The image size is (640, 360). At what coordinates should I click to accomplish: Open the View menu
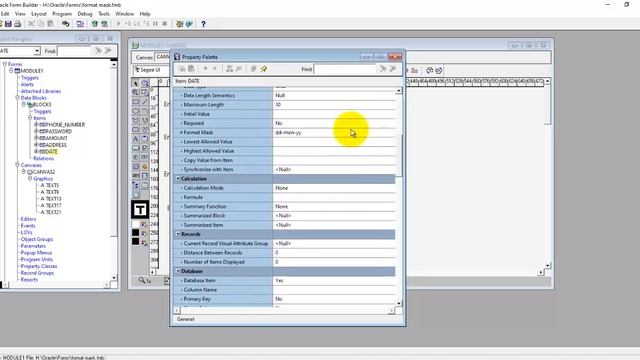(x=20, y=13)
